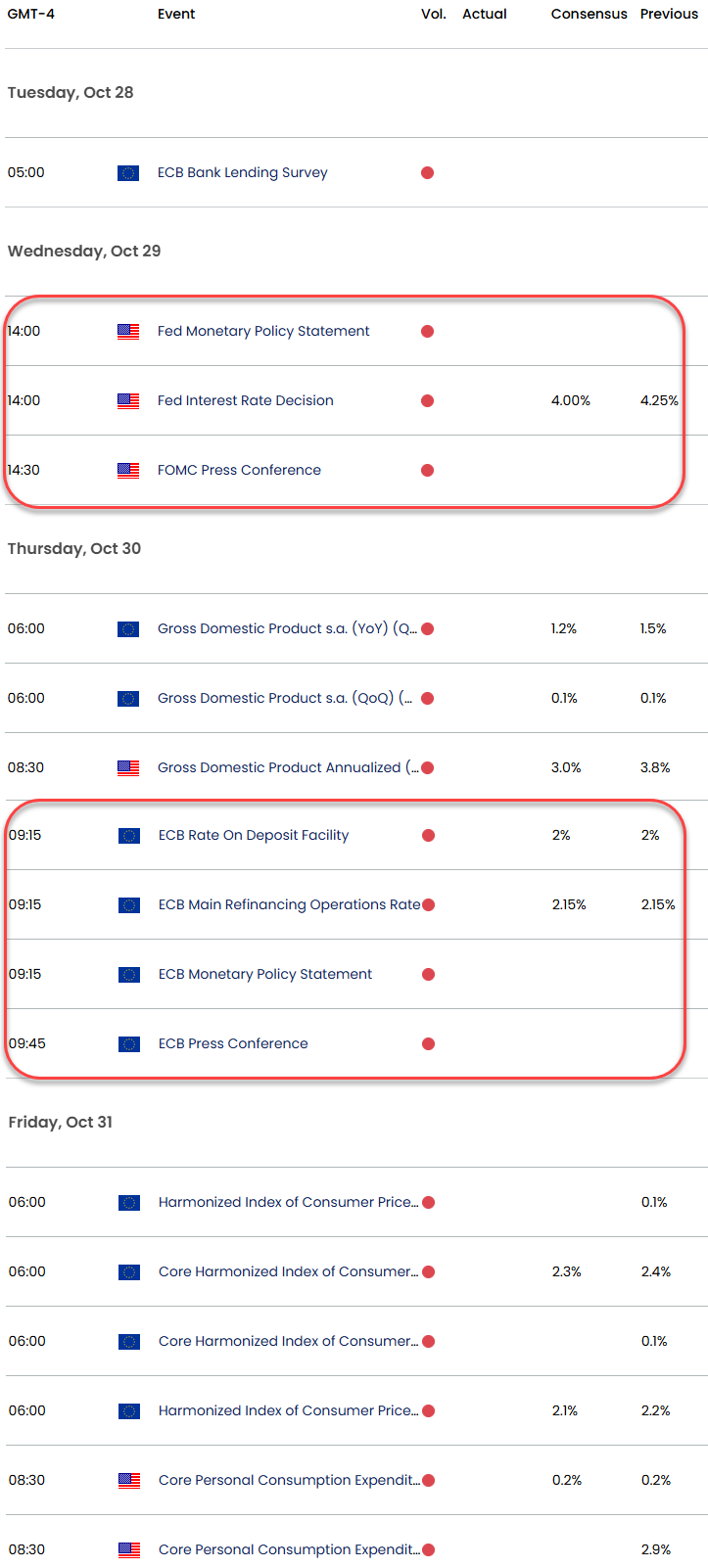Click the EU flag next to Harmonized Index of Consumer Prices
The height and width of the screenshot is (1568, 708).
(128, 1202)
